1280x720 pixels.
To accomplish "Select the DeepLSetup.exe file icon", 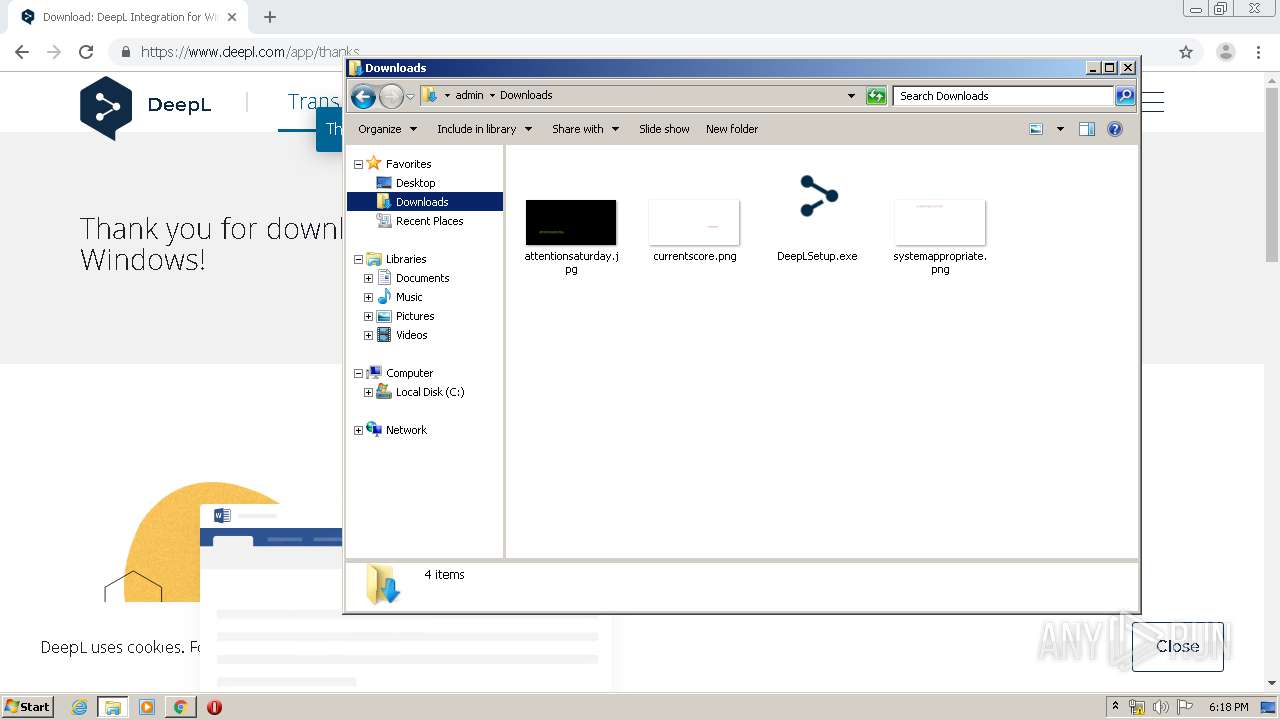I will [x=818, y=196].
